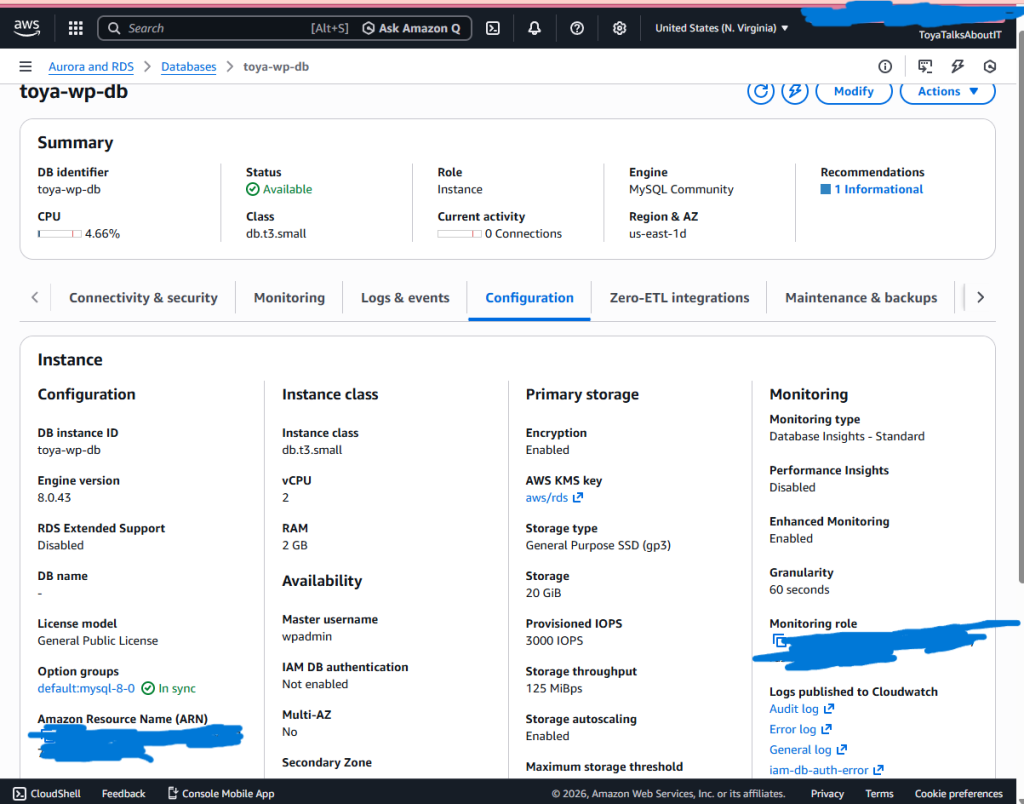The image size is (1024, 804).
Task: Open the N. Virginia region selector
Action: [721, 28]
